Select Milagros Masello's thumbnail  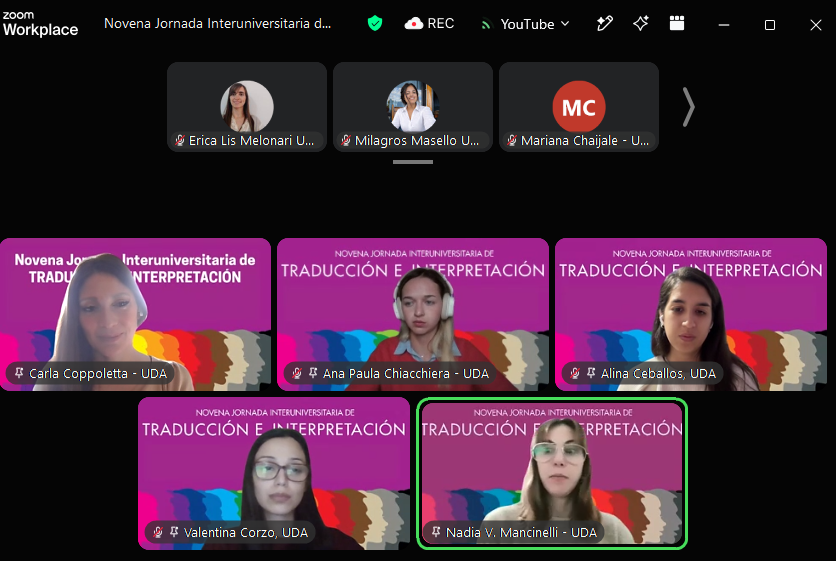(413, 107)
